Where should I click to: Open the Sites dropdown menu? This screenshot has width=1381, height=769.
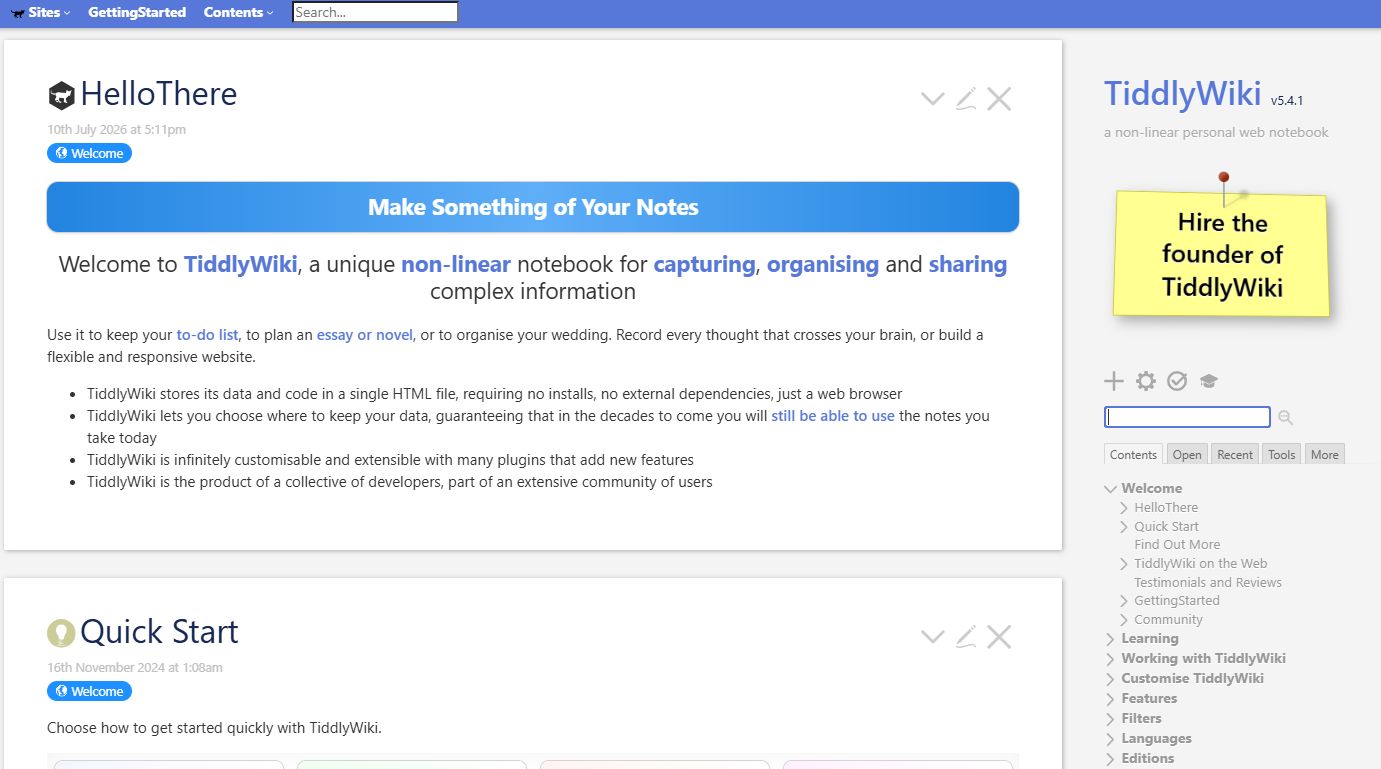tap(41, 12)
